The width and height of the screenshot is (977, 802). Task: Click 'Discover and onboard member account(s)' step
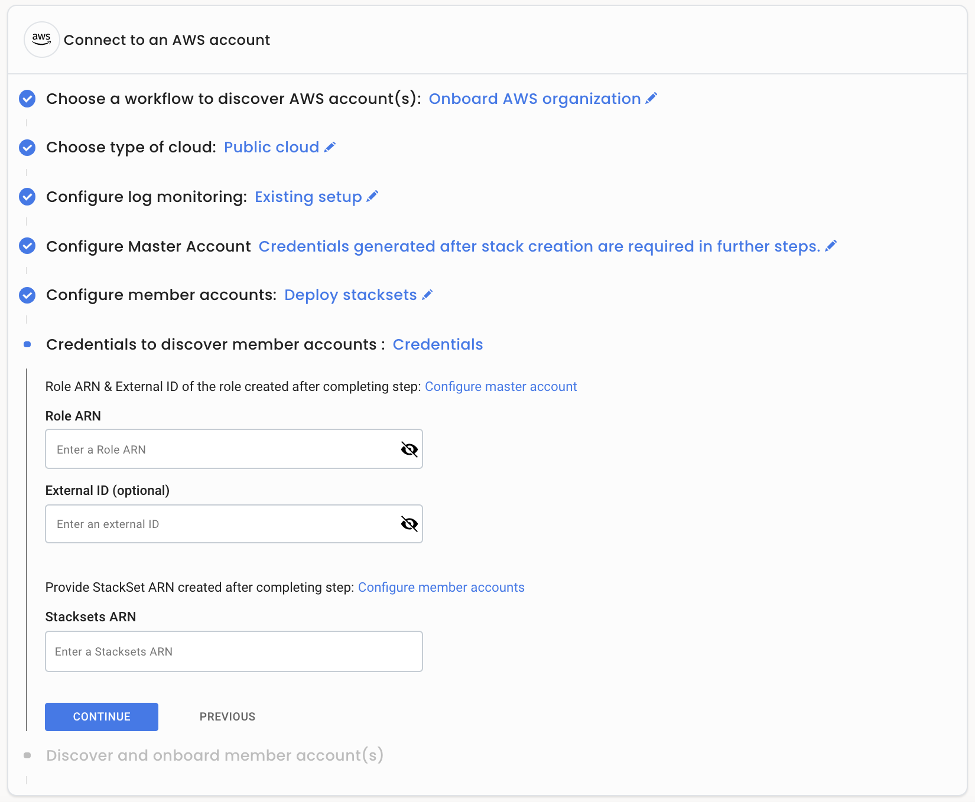[214, 755]
